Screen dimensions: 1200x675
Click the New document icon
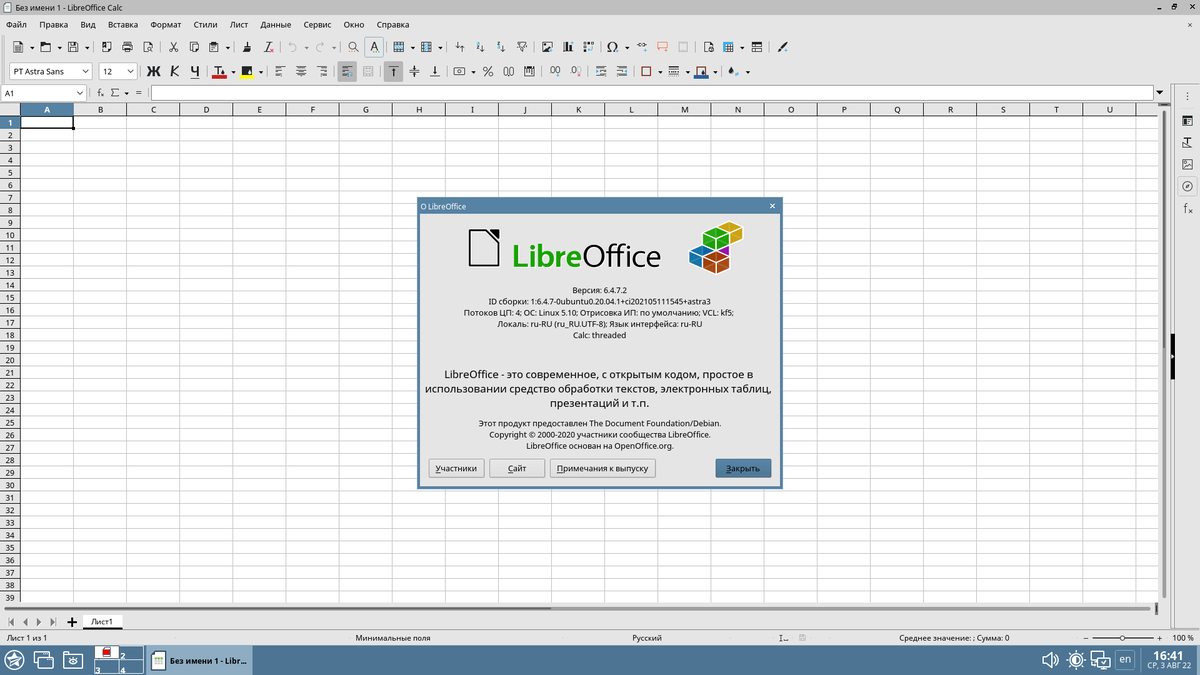(18, 47)
